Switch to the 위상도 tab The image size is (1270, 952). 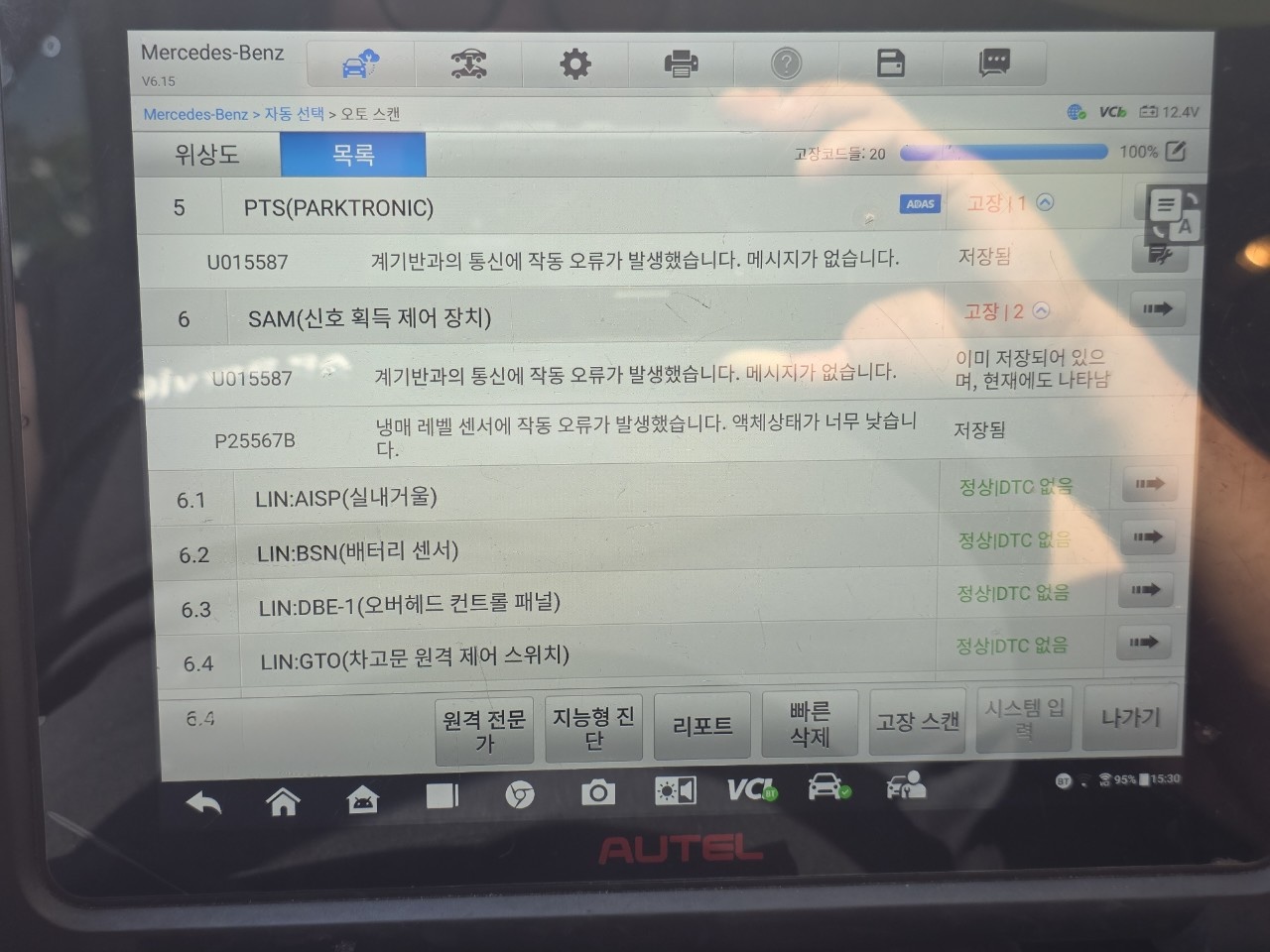point(206,154)
